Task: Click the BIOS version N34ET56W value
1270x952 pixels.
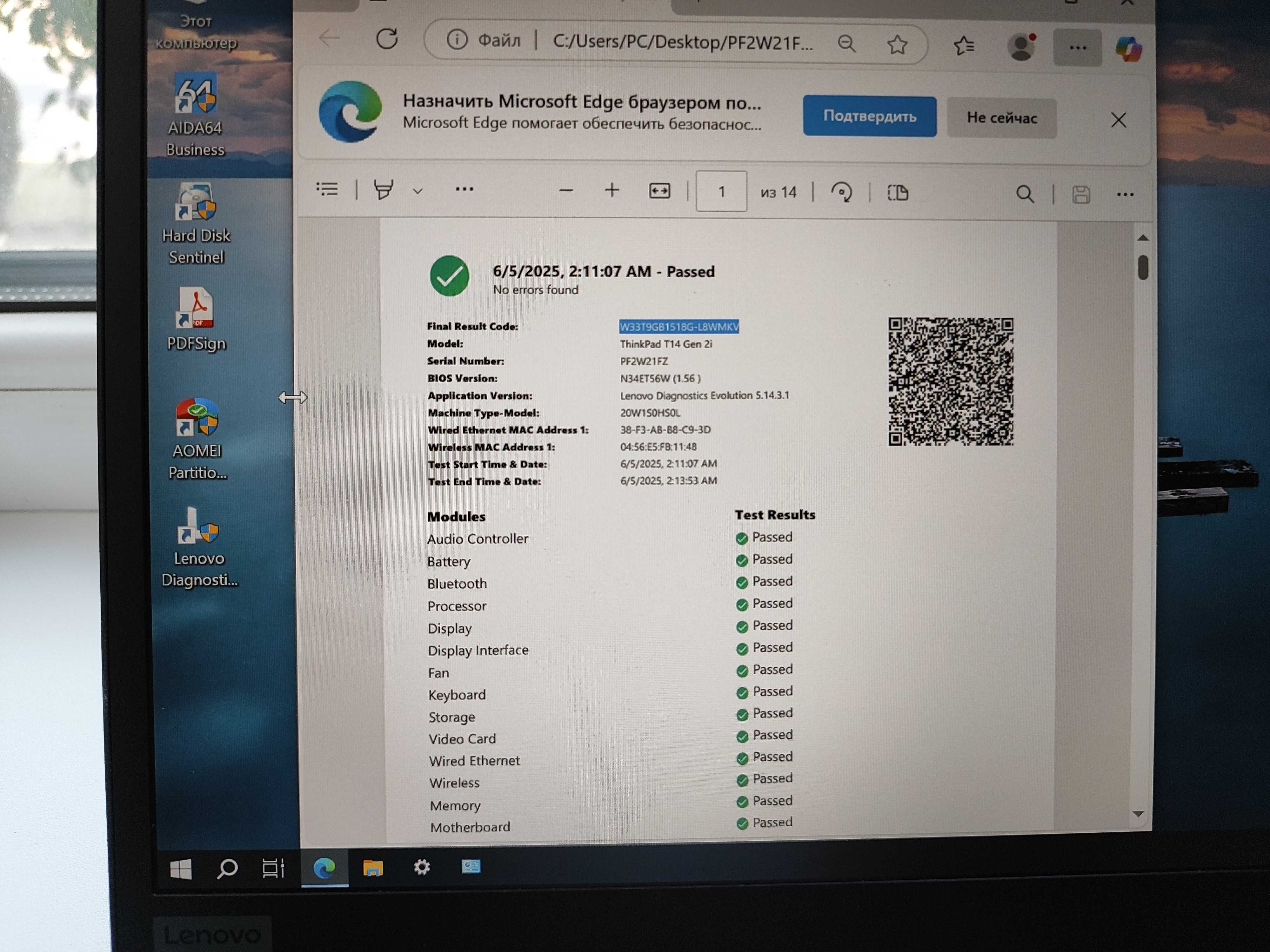Action: [x=660, y=378]
